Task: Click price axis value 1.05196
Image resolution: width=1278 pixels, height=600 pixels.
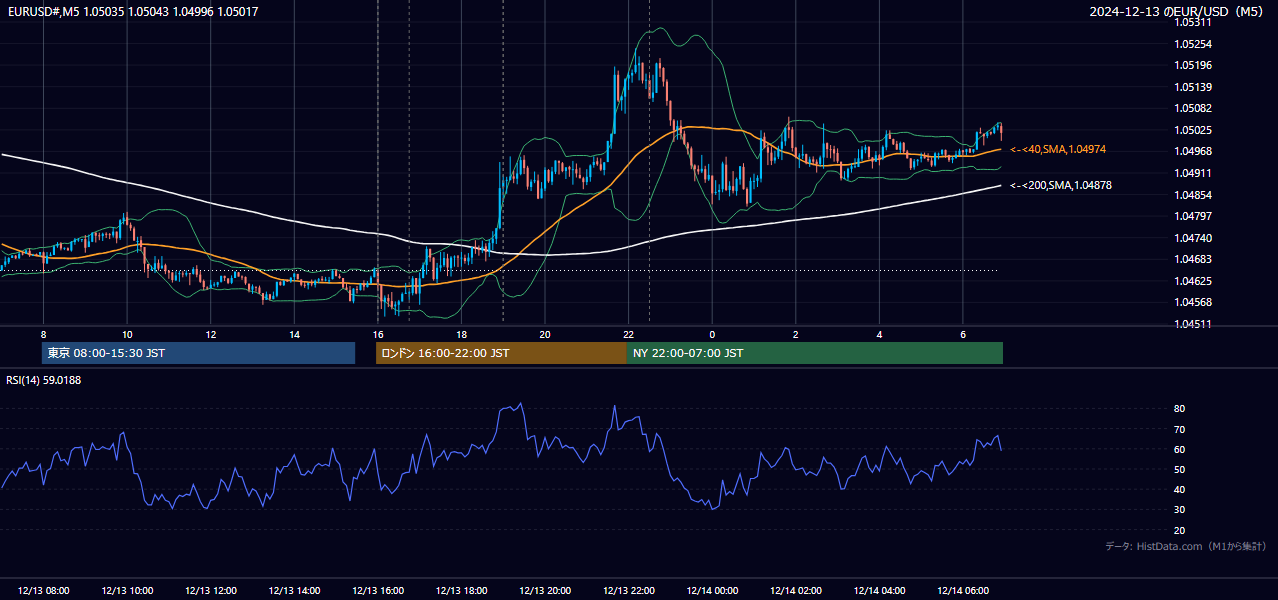Action: click(x=1193, y=65)
